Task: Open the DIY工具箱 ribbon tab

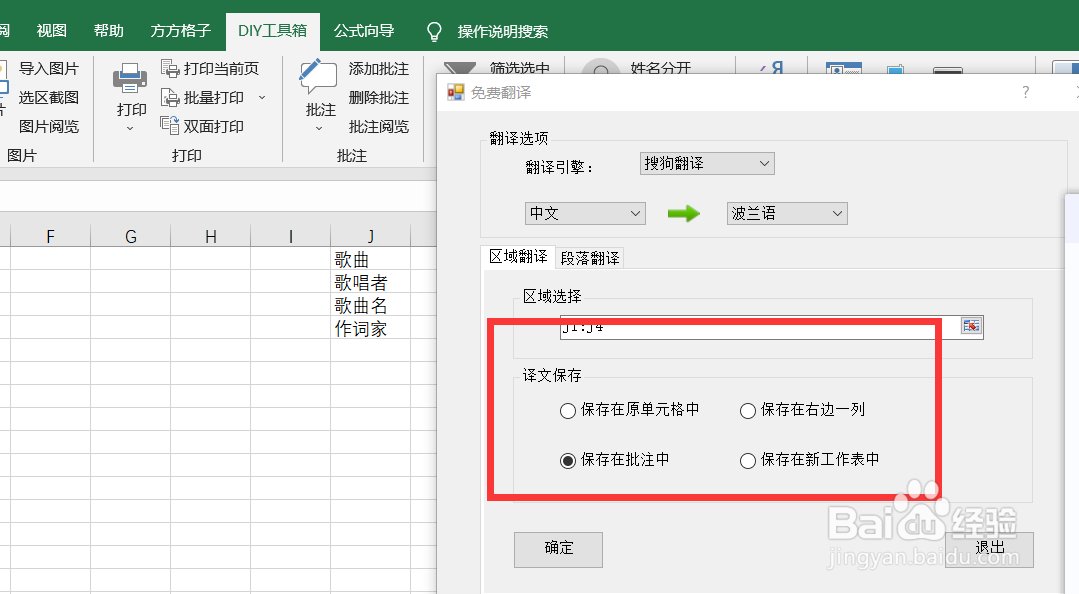Action: pyautogui.click(x=273, y=30)
